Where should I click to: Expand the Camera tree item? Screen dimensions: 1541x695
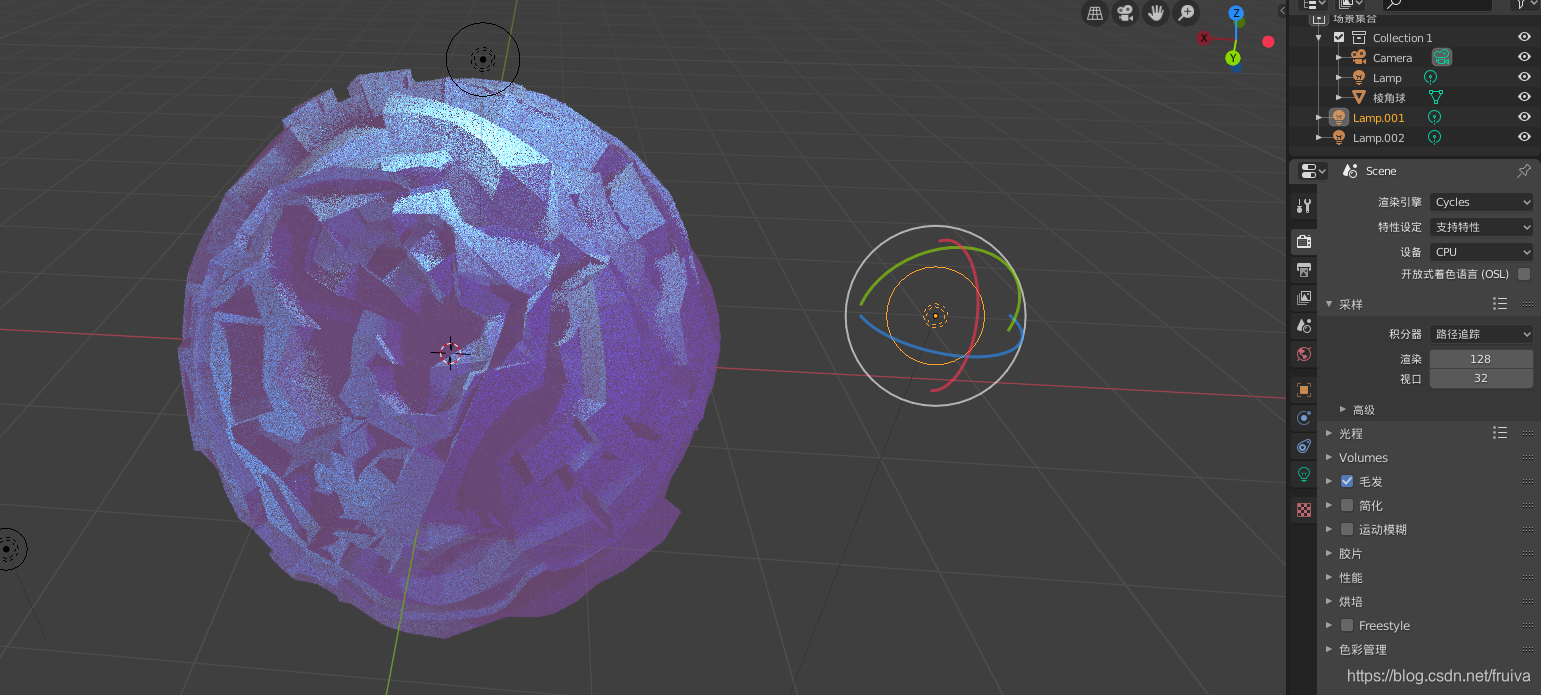click(1339, 57)
